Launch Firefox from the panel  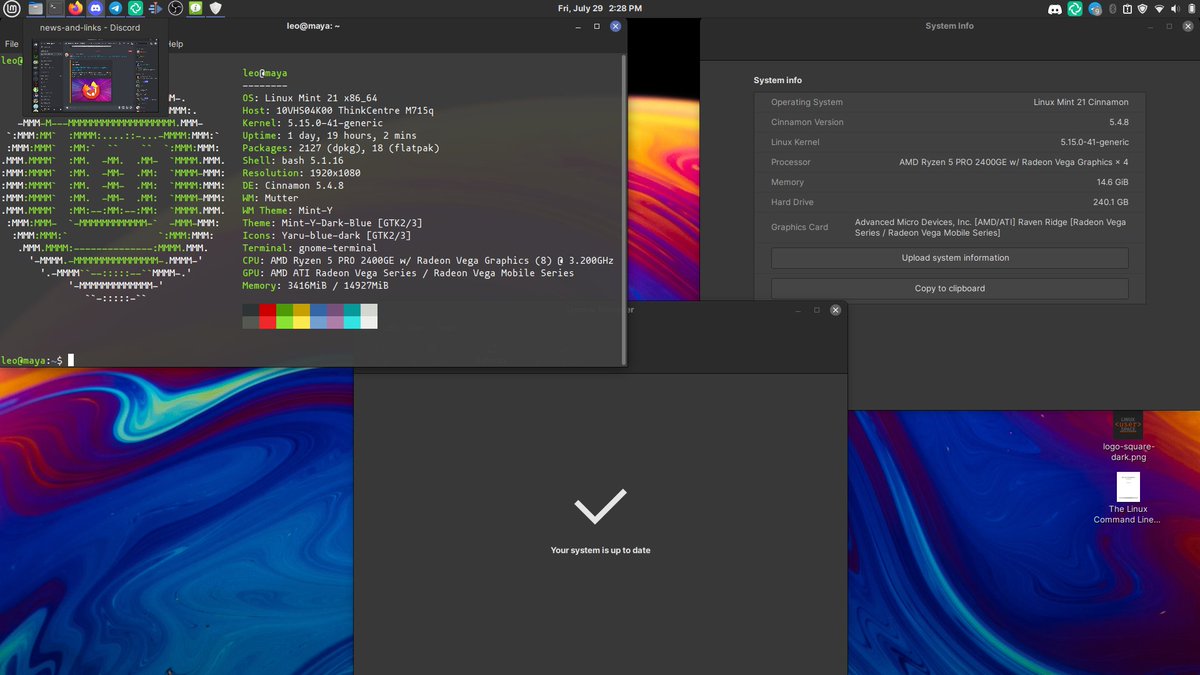(x=75, y=8)
